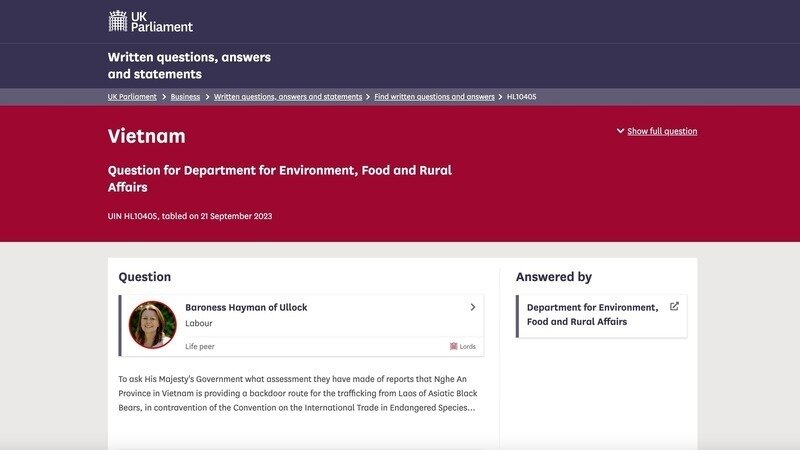Click the HL10405 breadcrumb item
Image resolution: width=800 pixels, height=450 pixels.
pyautogui.click(x=521, y=97)
